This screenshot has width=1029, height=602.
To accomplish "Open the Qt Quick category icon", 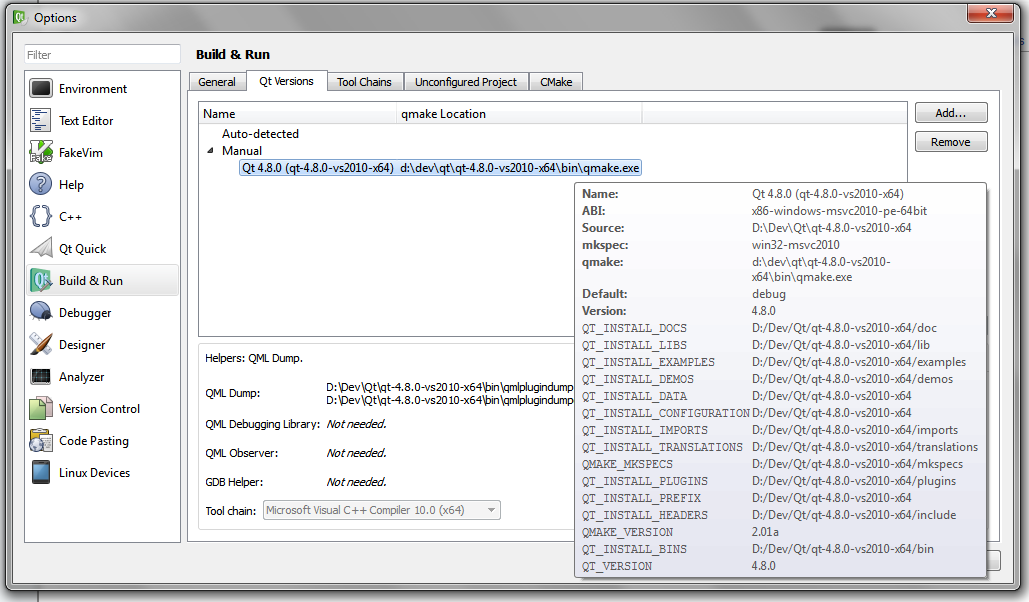I will [41, 249].
